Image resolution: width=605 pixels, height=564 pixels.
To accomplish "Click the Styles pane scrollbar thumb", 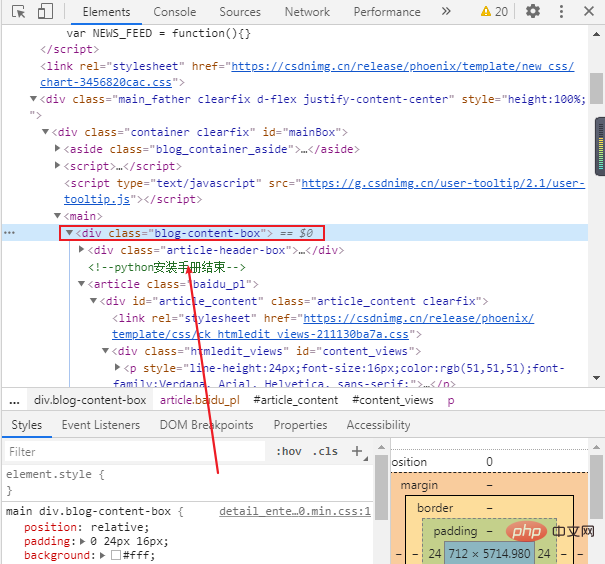I will point(382,486).
